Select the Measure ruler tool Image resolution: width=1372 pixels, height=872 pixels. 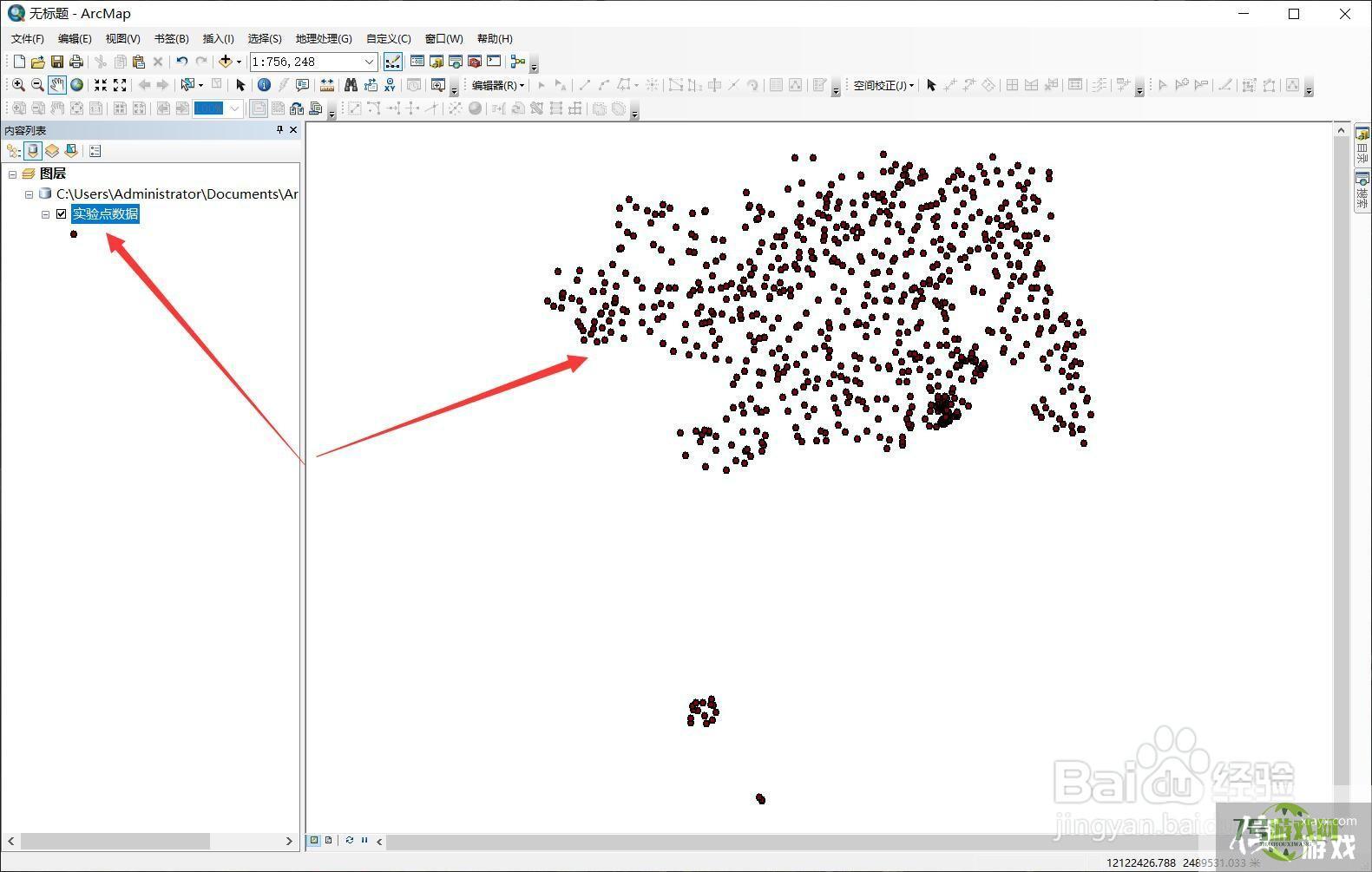click(327, 85)
